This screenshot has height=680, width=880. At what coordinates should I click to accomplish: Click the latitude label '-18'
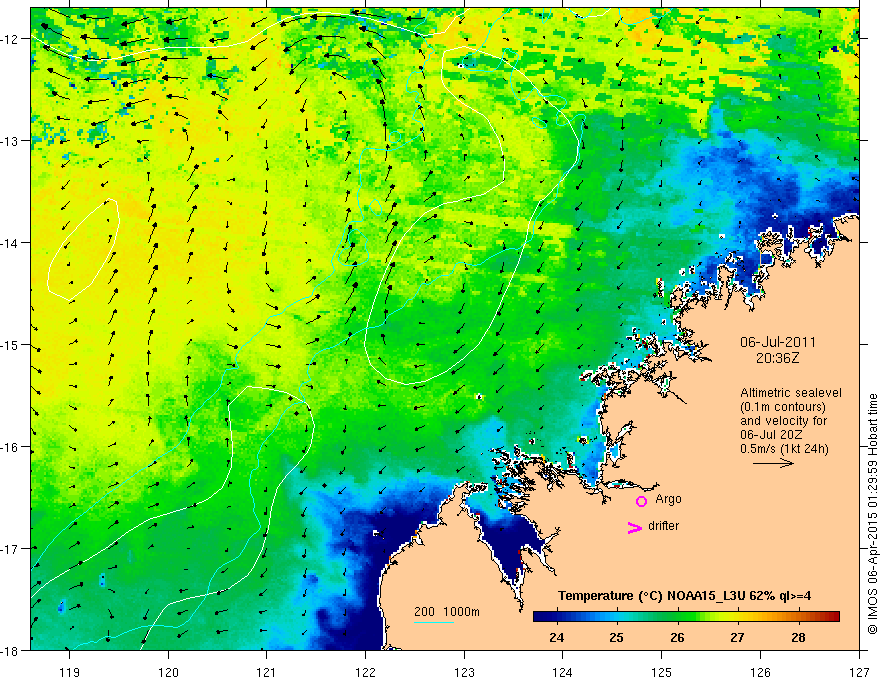coord(12,651)
